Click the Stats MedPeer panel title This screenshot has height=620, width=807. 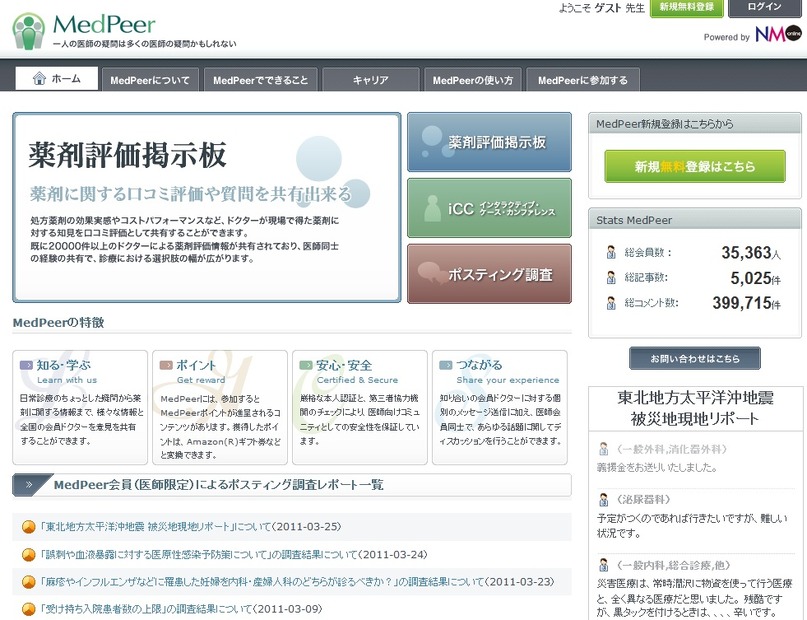(x=634, y=220)
